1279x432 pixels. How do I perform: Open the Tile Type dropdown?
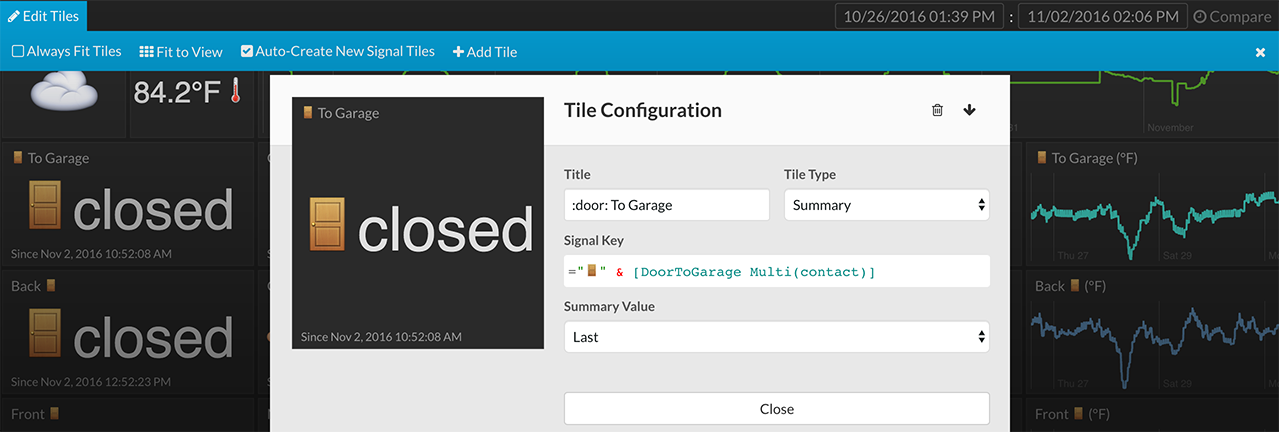[x=886, y=205]
